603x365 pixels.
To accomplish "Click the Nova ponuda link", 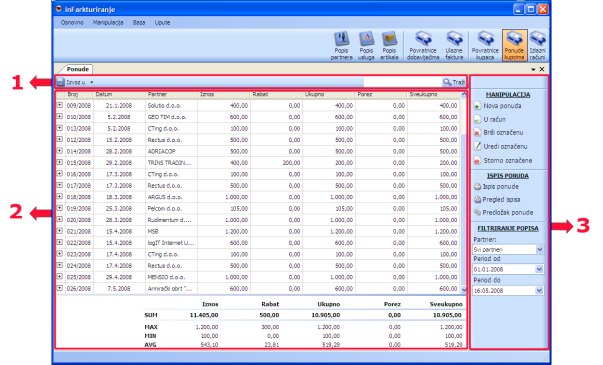I will tap(502, 106).
